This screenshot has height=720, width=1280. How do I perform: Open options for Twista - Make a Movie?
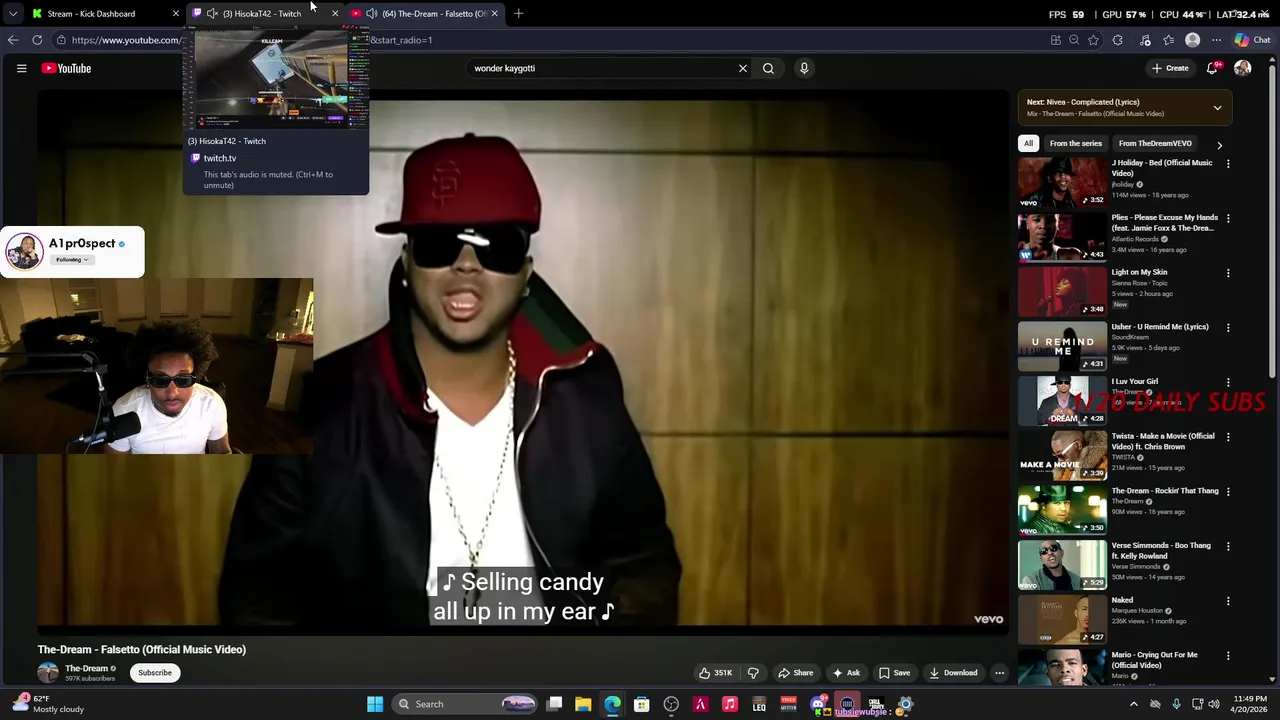pos(1228,437)
